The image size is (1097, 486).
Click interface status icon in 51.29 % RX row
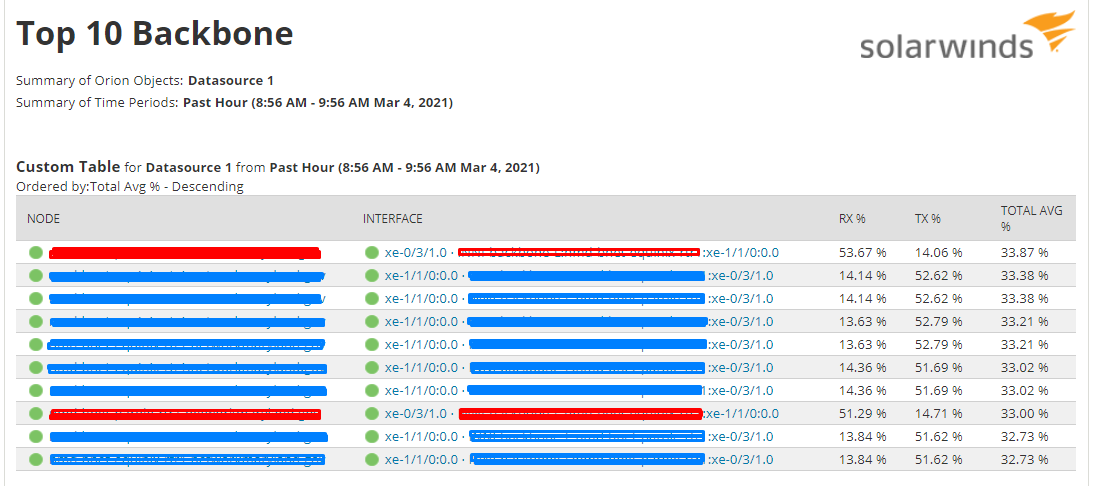(x=371, y=413)
